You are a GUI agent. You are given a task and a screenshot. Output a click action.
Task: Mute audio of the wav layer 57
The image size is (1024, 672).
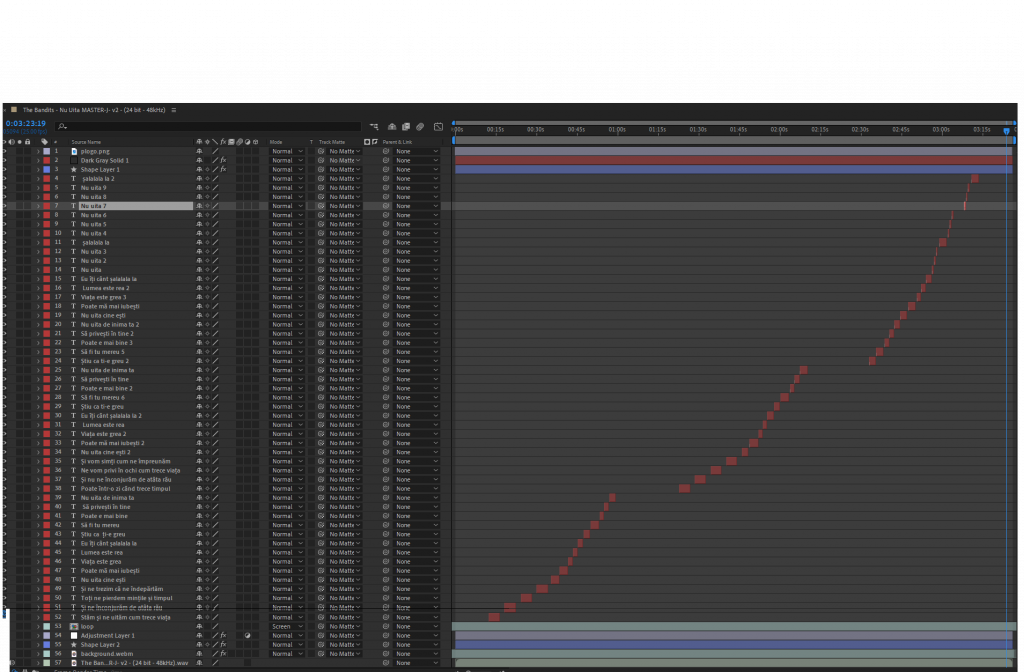click(12, 662)
